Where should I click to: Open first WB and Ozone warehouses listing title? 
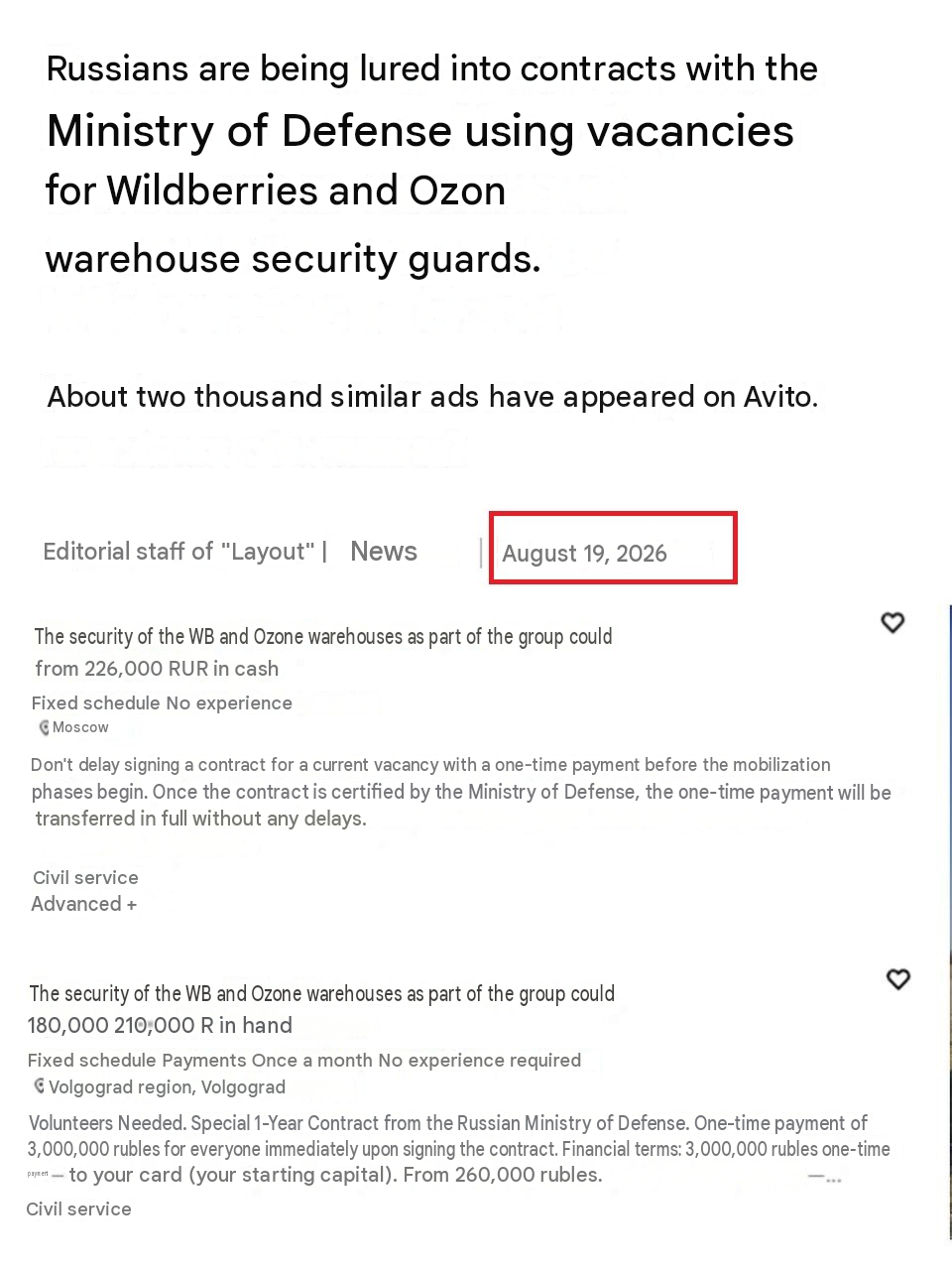(x=323, y=636)
